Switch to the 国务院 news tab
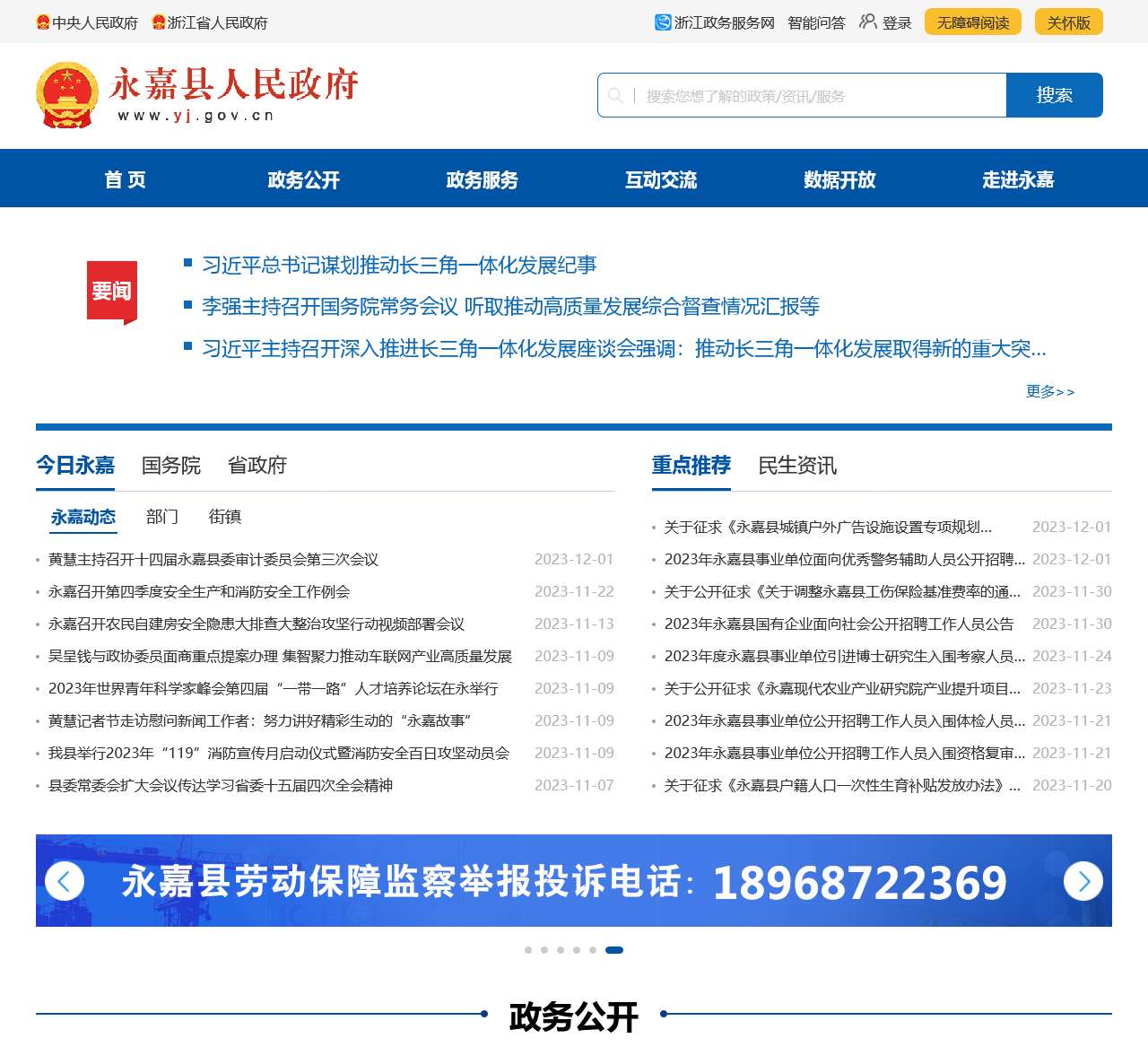The image size is (1148, 1047). 170,466
